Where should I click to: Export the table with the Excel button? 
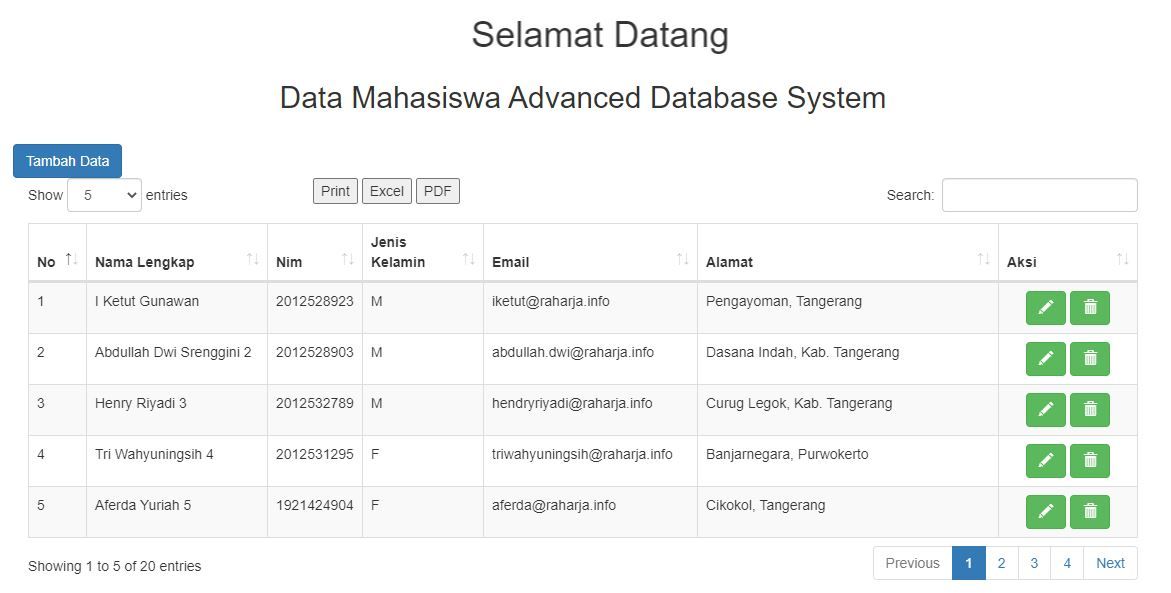[387, 191]
